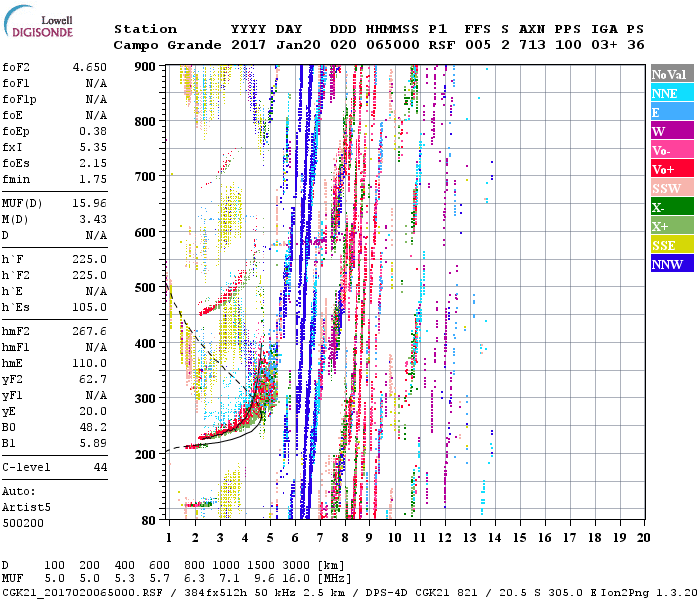Select the W purple legend swatch

(672, 131)
